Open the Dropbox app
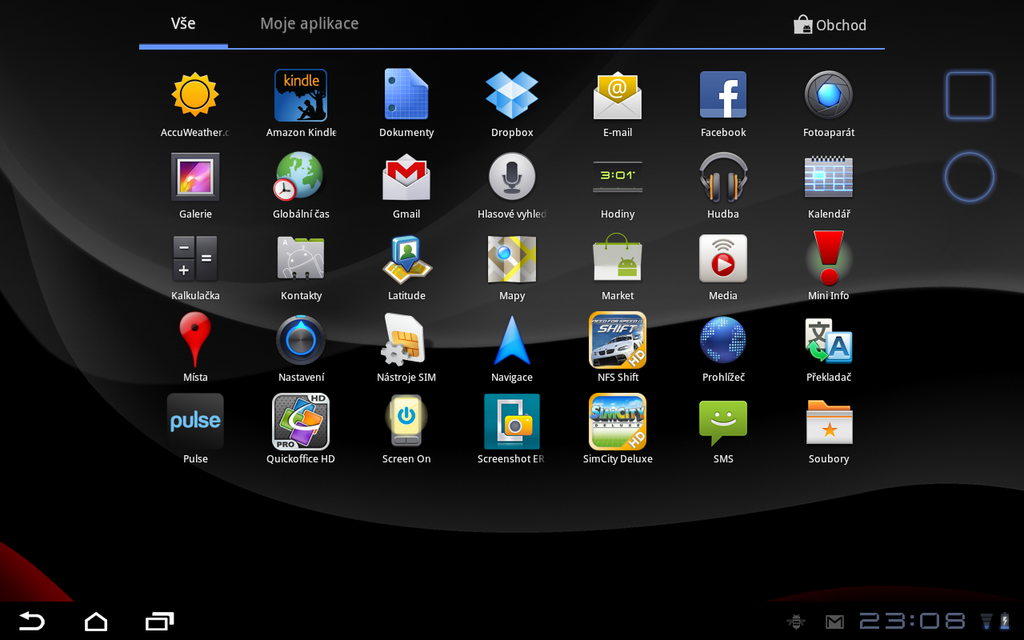The height and width of the screenshot is (640, 1024). click(x=512, y=94)
